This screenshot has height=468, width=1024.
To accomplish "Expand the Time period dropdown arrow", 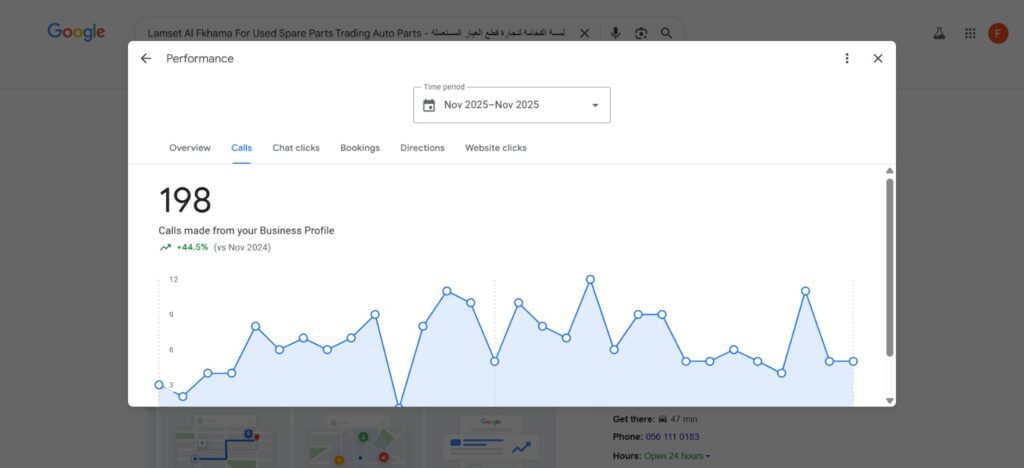I will pyautogui.click(x=595, y=105).
